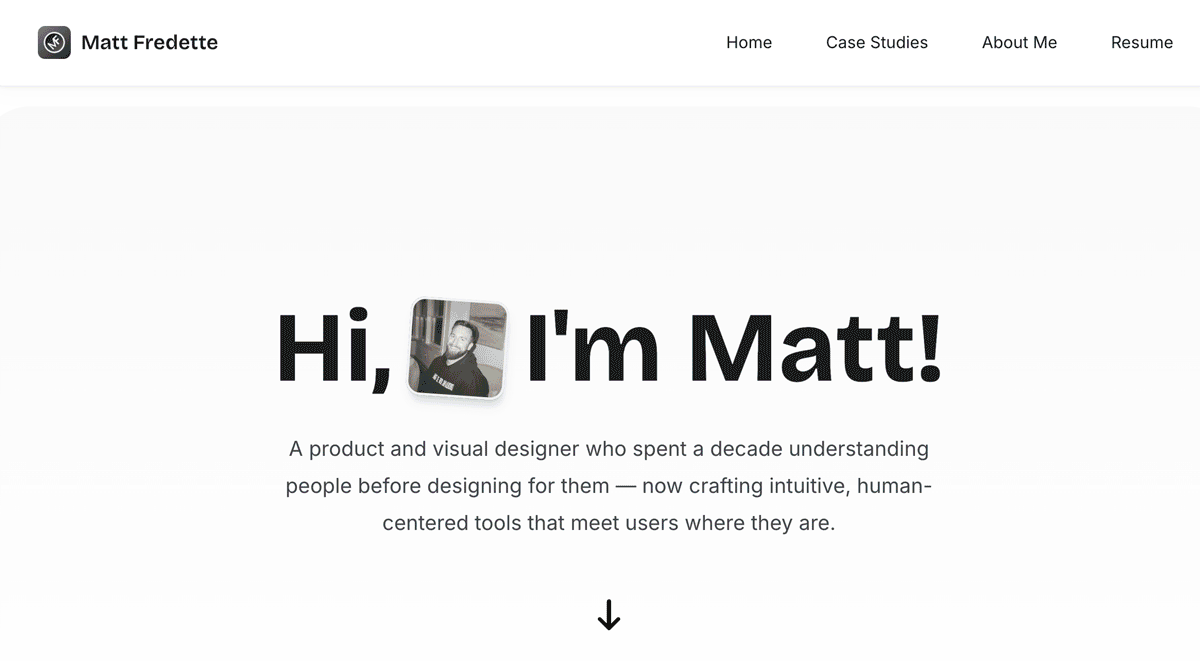Open the Resume page
This screenshot has width=1200, height=661.
tap(1142, 42)
